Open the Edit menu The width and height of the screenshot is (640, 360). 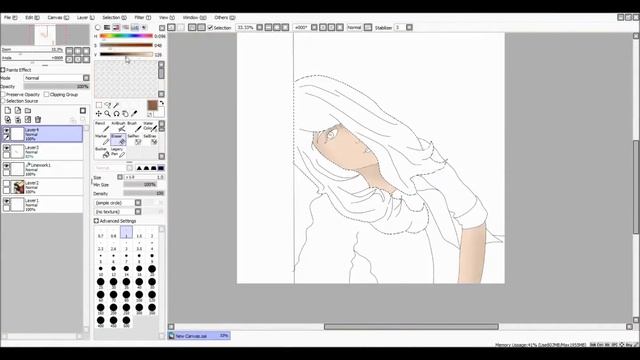32,18
